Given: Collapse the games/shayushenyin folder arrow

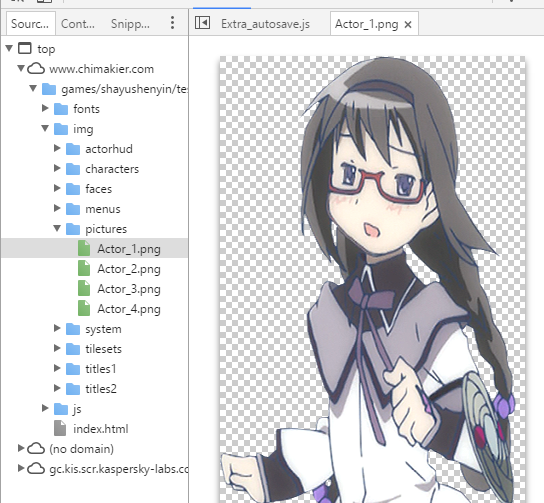Looking at the screenshot, I should [x=33, y=88].
